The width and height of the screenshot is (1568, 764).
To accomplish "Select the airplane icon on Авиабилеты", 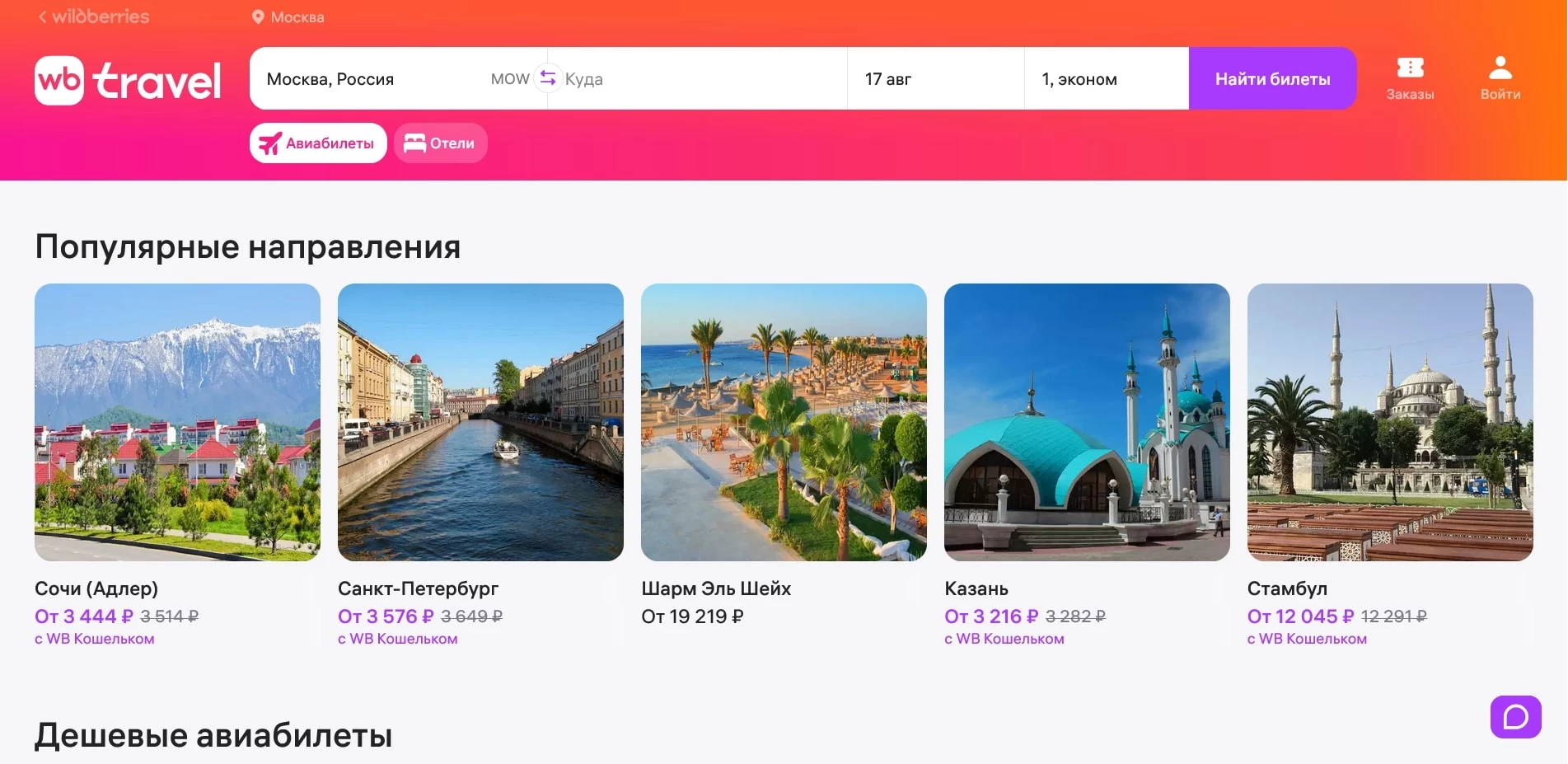I will (x=270, y=142).
